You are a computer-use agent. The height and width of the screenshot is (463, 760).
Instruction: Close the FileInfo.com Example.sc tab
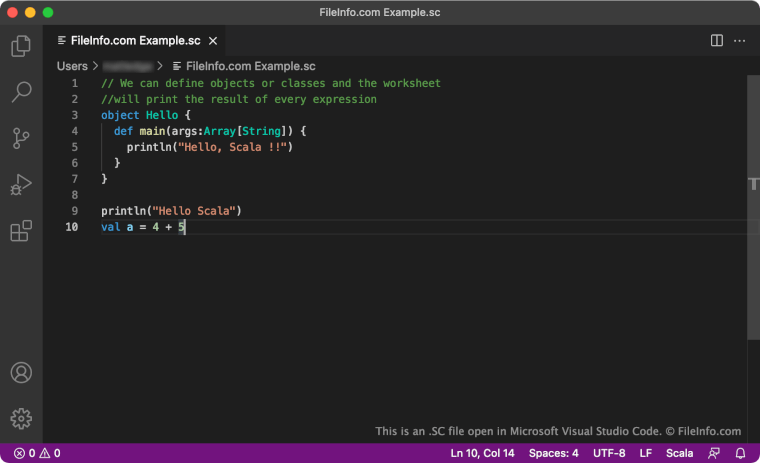click(x=211, y=41)
